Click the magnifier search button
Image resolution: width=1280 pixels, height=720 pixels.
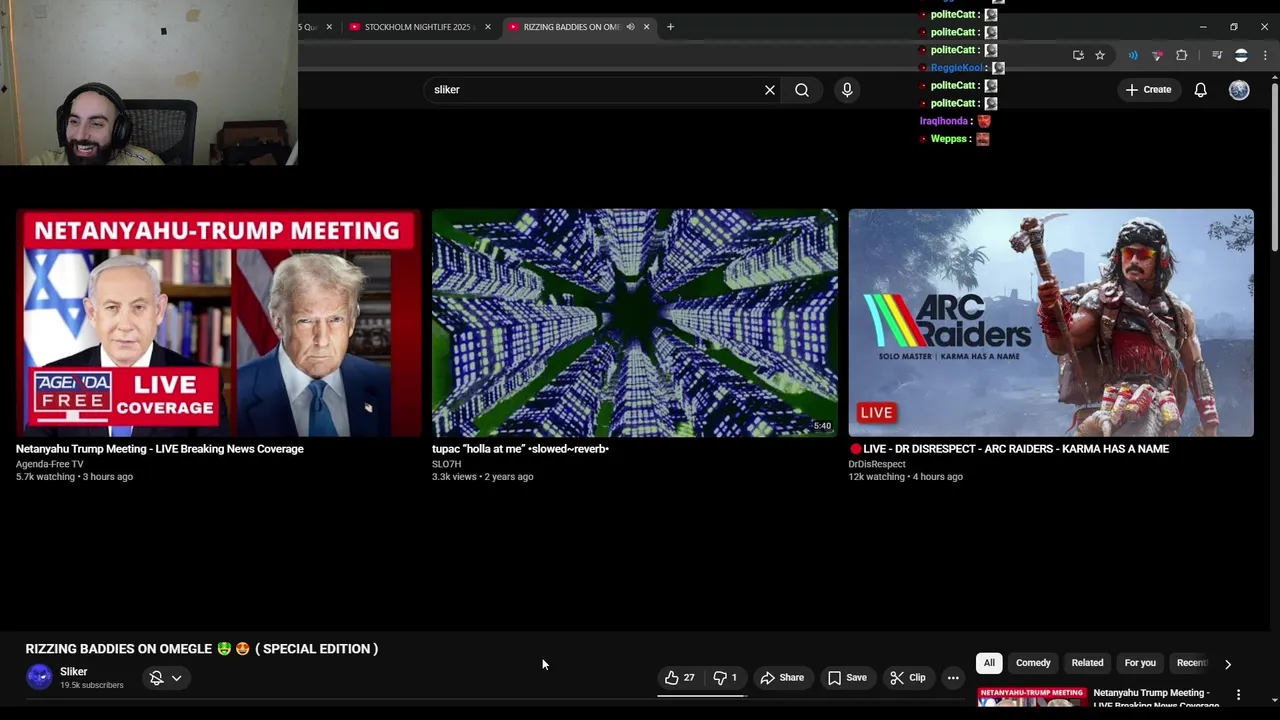click(802, 90)
